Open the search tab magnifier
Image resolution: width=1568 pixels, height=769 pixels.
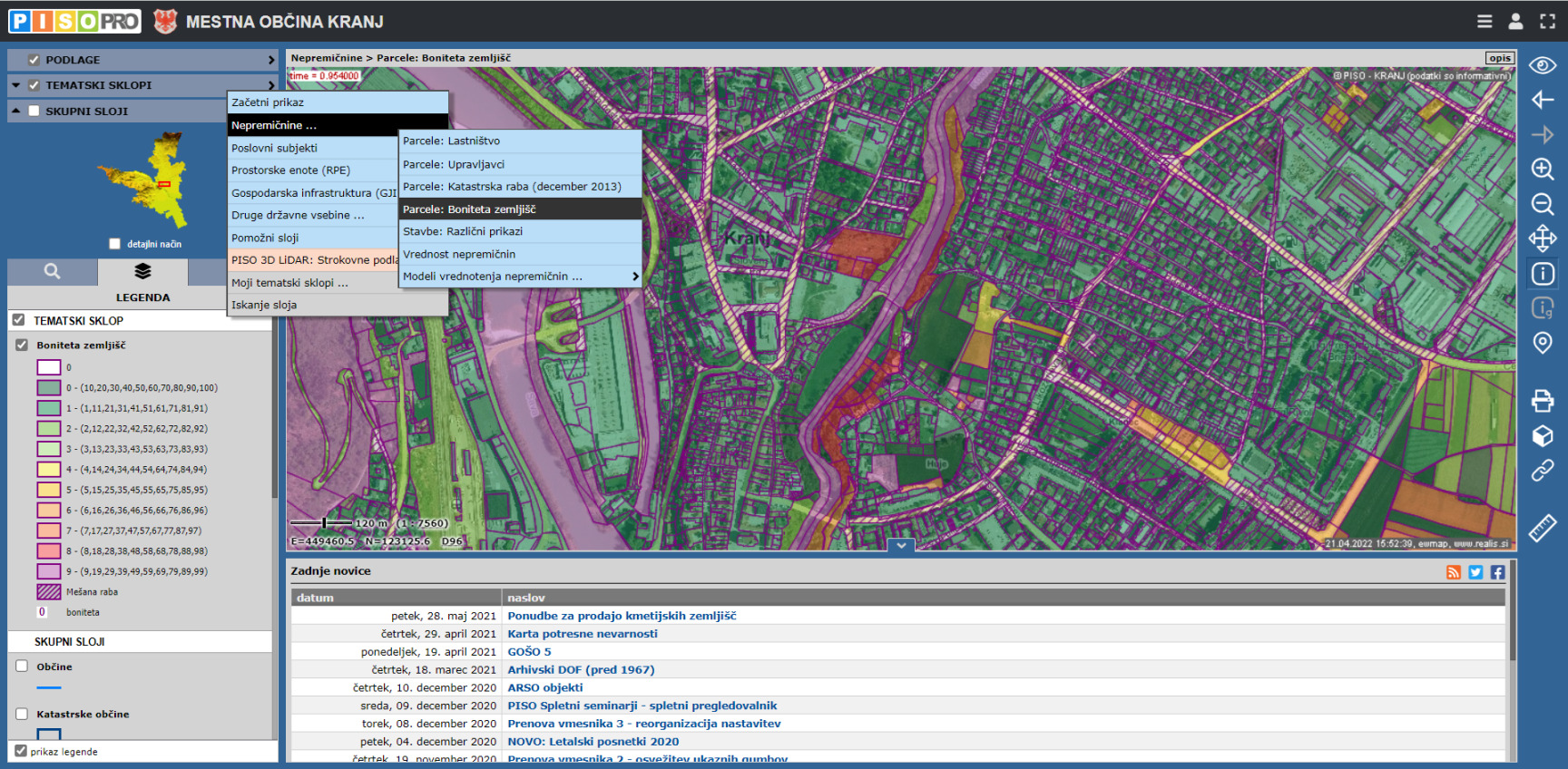tap(53, 271)
